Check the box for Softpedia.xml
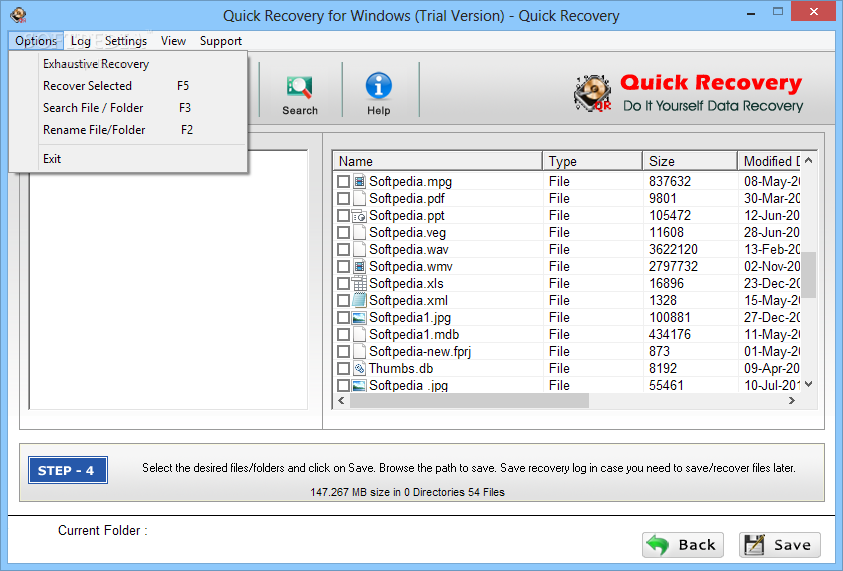The width and height of the screenshot is (843, 571). coord(344,301)
